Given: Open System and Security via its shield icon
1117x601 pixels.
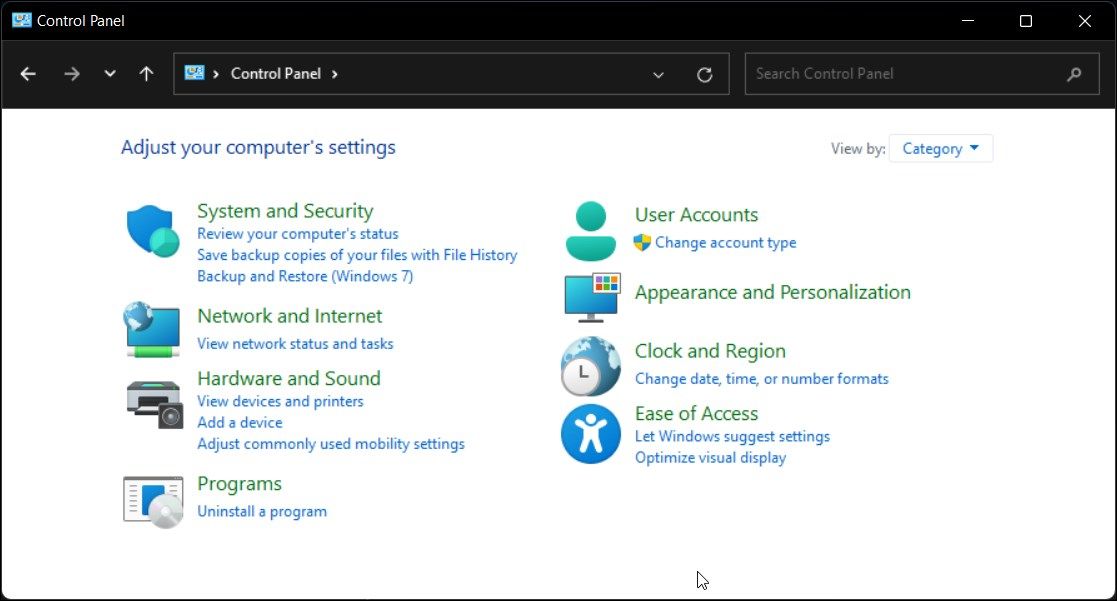Looking at the screenshot, I should pyautogui.click(x=152, y=232).
